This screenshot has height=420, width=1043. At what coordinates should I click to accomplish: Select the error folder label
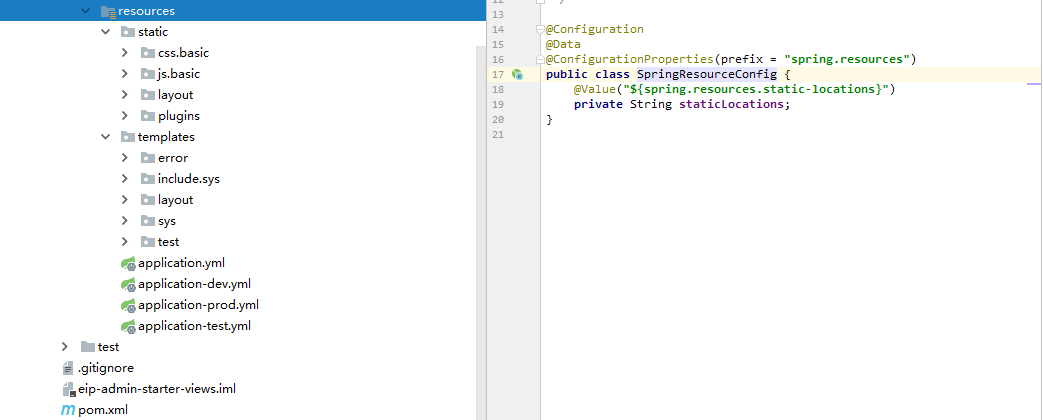pos(173,158)
